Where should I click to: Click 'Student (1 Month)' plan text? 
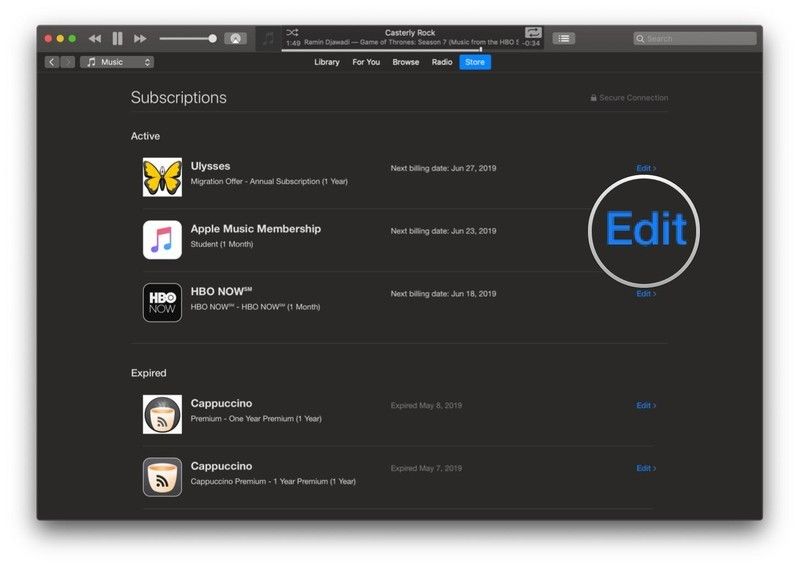coord(222,244)
